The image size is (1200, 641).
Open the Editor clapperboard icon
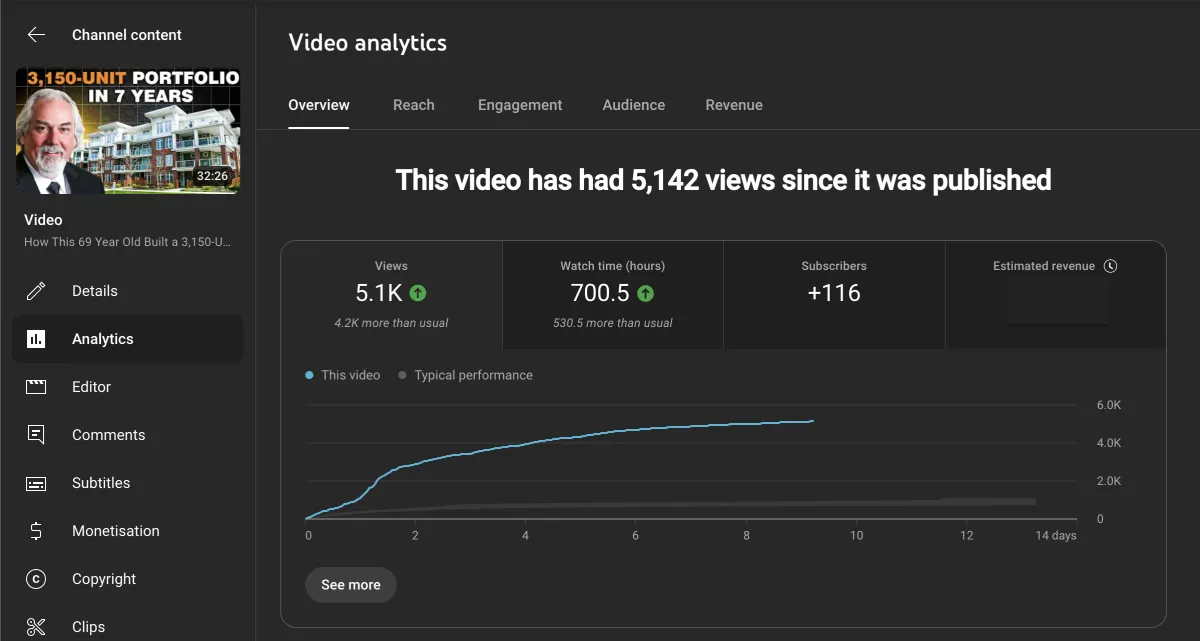point(36,387)
